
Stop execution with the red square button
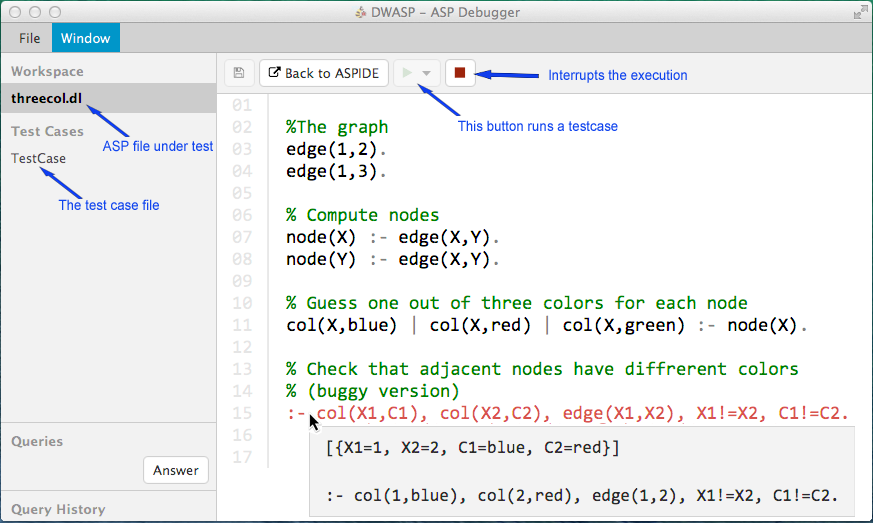click(x=460, y=73)
